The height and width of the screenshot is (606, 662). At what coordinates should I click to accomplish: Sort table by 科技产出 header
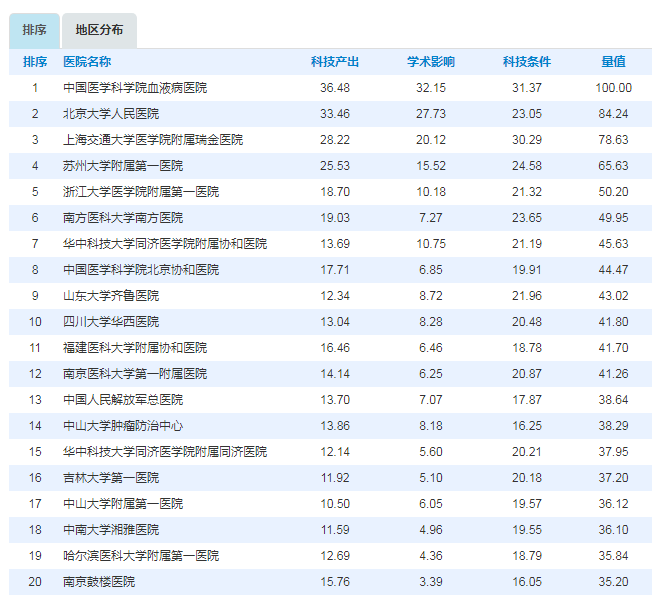(x=335, y=62)
